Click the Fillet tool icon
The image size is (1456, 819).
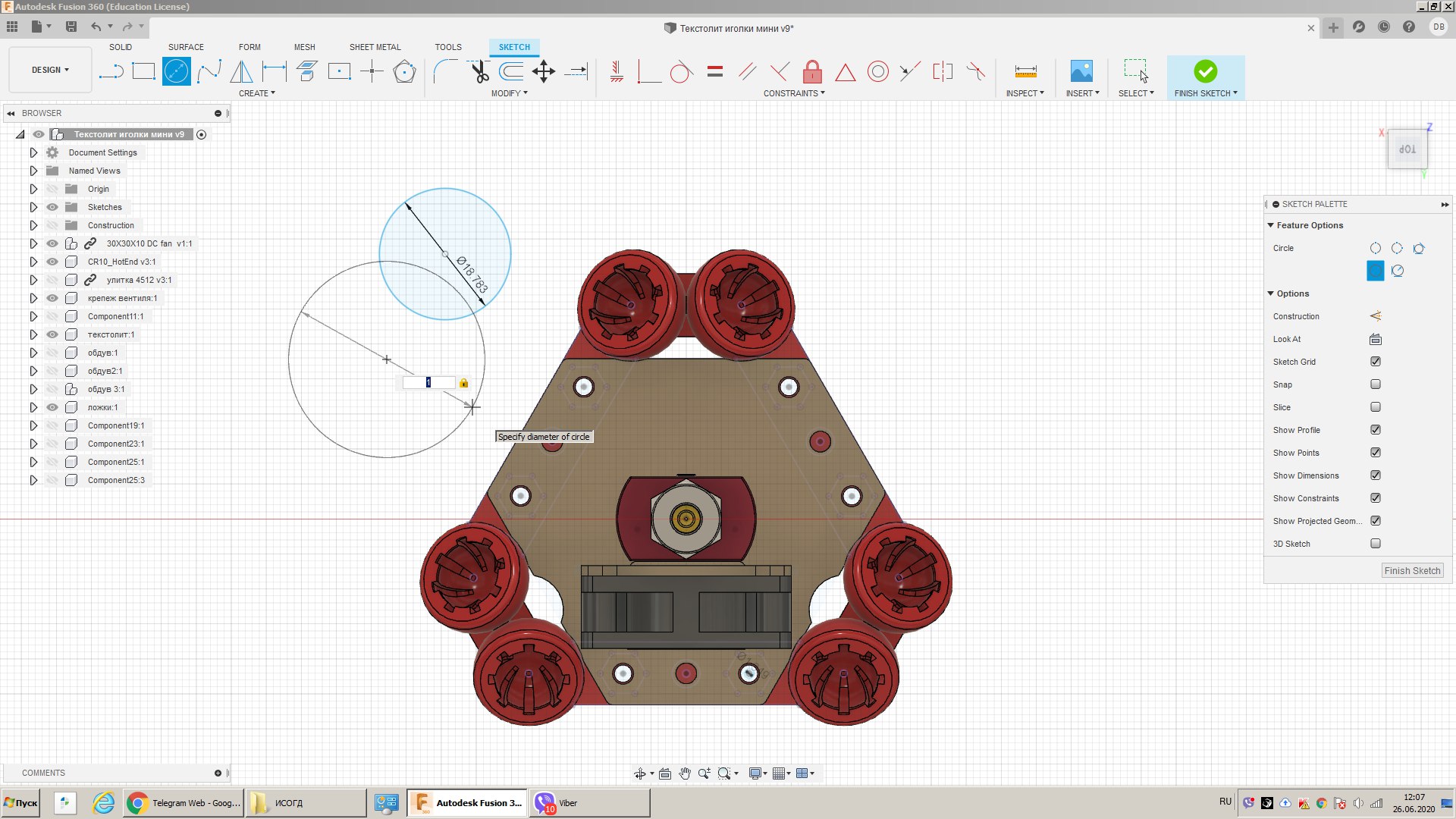[445, 72]
